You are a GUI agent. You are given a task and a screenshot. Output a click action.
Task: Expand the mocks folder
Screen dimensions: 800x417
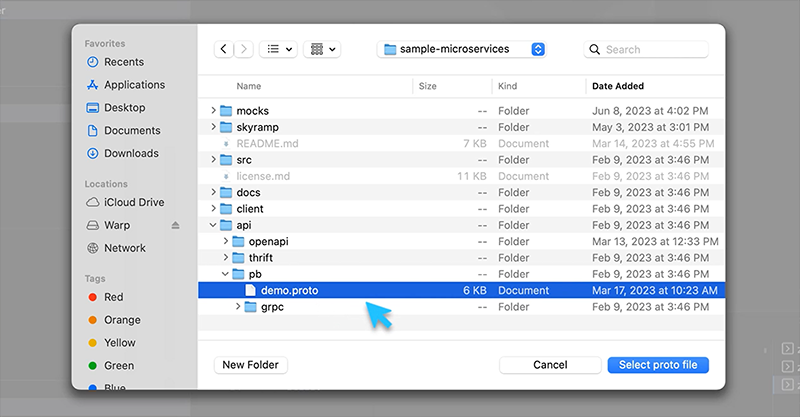(x=213, y=110)
